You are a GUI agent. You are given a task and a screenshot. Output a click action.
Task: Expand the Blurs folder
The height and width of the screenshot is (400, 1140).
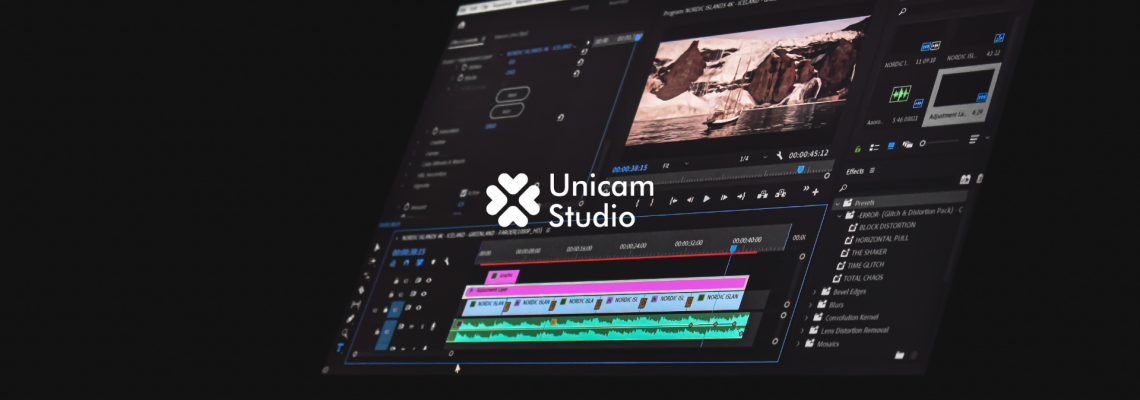coord(811,305)
